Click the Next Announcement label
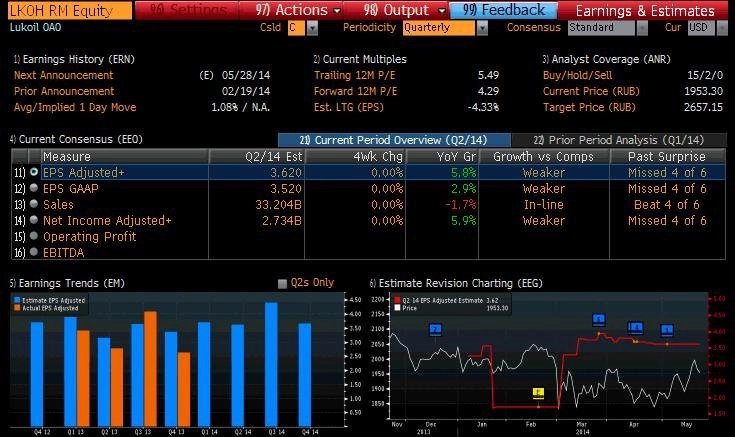Image resolution: width=735 pixels, height=437 pixels. pos(63,75)
